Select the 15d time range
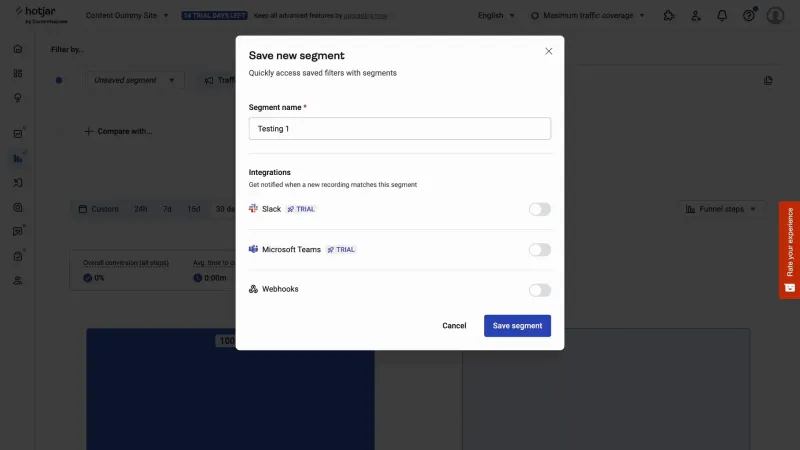Image resolution: width=800 pixels, height=450 pixels. (193, 209)
